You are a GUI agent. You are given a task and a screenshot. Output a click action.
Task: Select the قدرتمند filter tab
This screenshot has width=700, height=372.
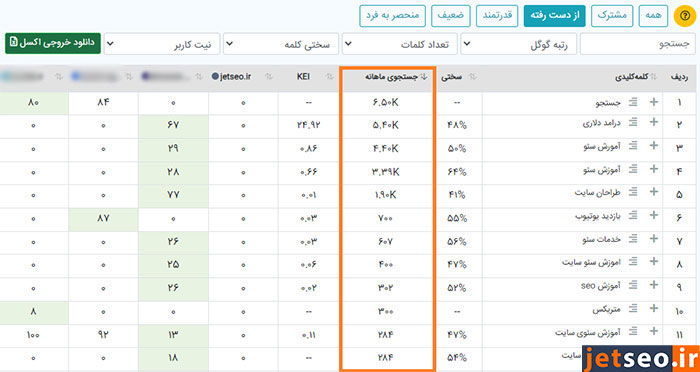click(x=497, y=16)
